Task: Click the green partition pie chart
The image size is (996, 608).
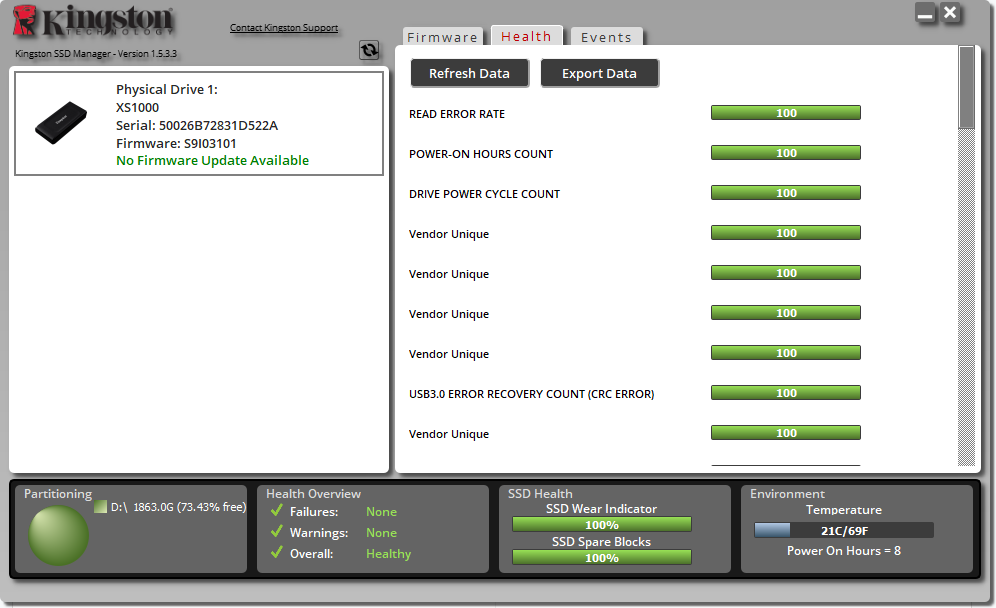Action: tap(58, 535)
